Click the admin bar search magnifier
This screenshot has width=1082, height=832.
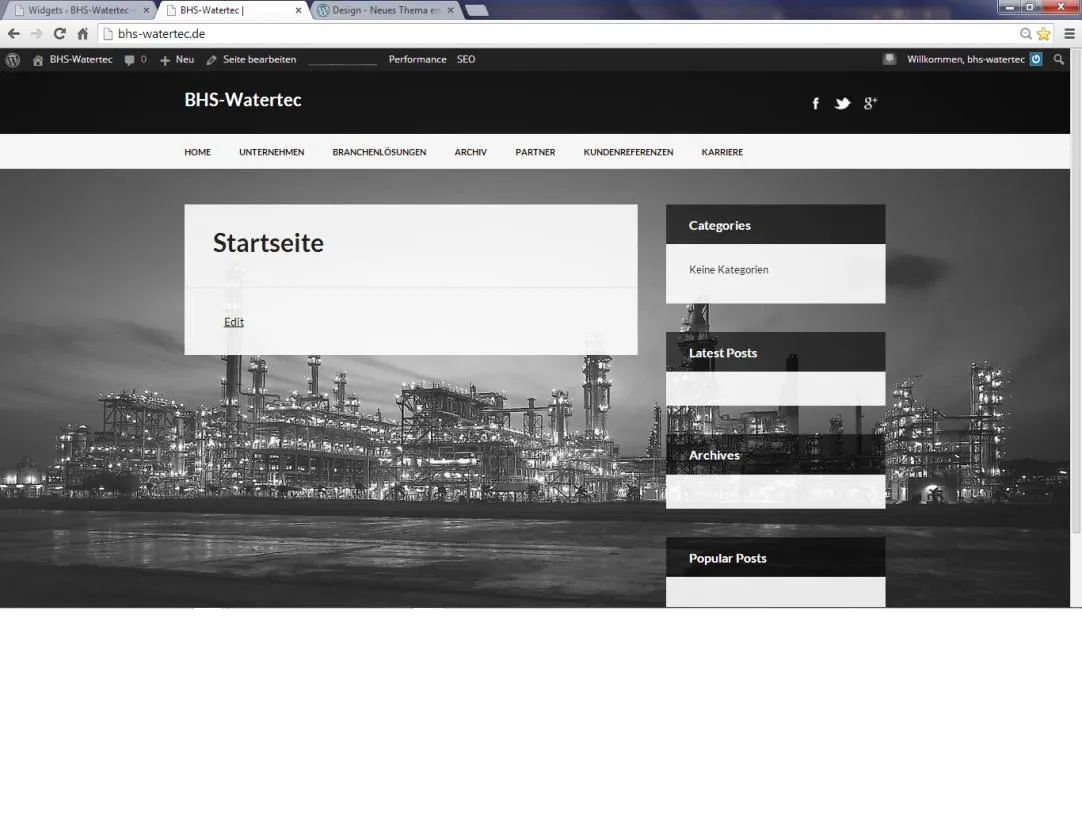(x=1059, y=59)
